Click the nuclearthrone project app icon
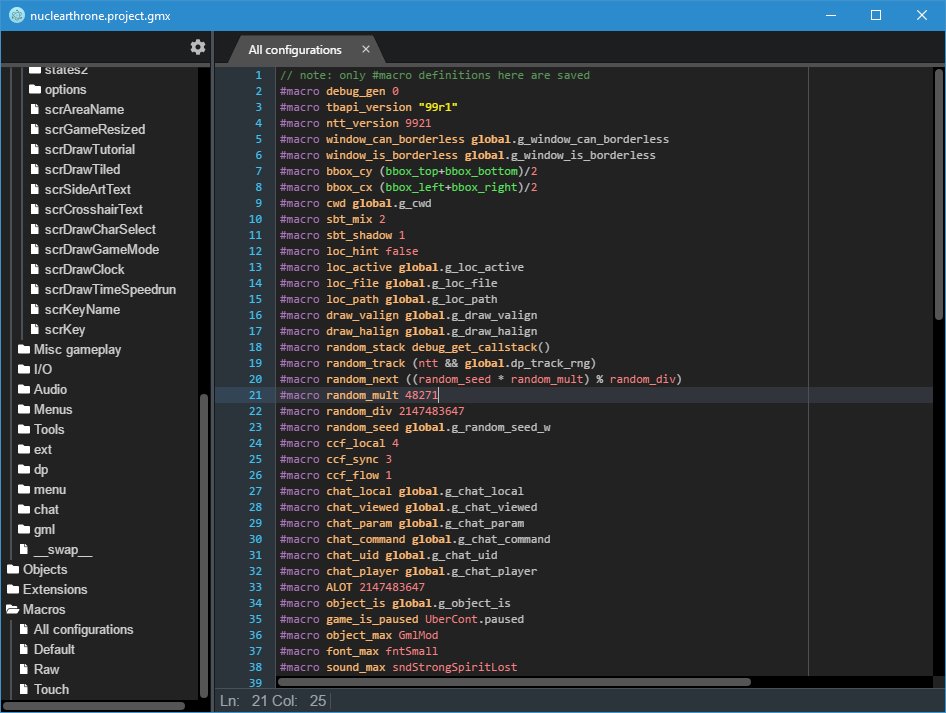Image resolution: width=946 pixels, height=713 pixels. [16, 16]
